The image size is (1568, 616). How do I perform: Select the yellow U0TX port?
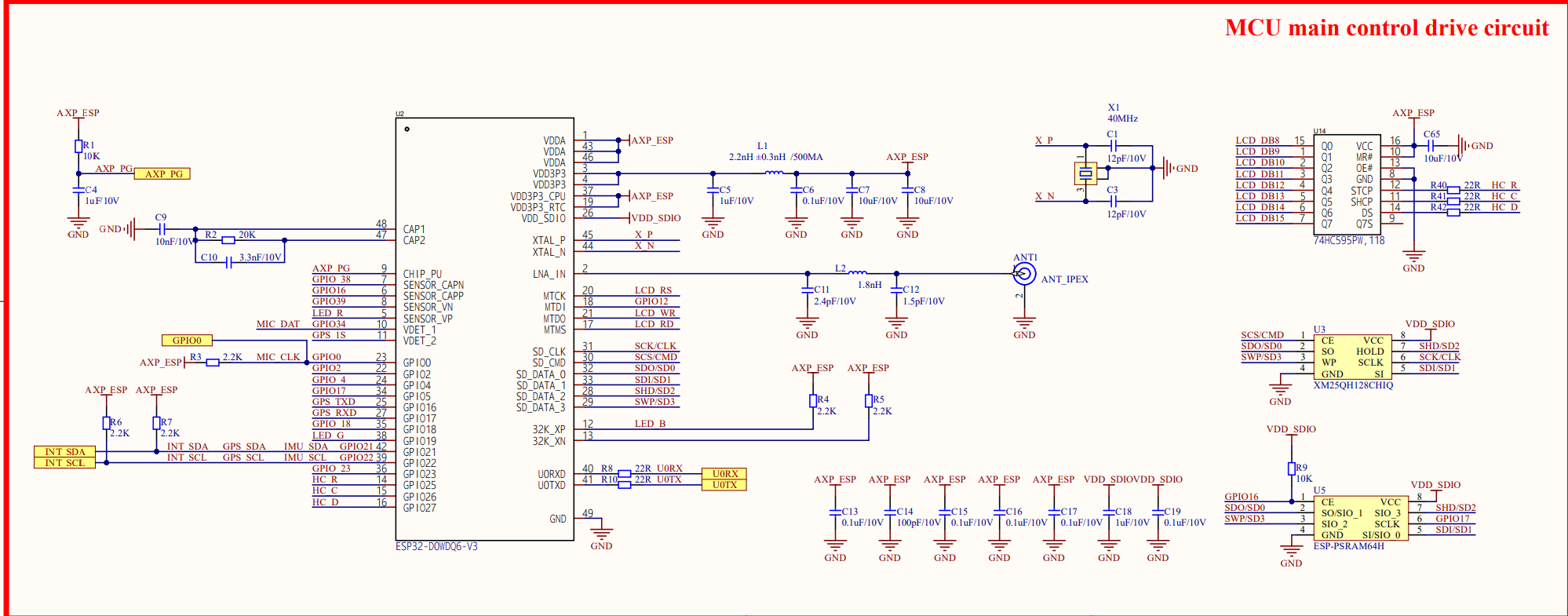point(724,484)
